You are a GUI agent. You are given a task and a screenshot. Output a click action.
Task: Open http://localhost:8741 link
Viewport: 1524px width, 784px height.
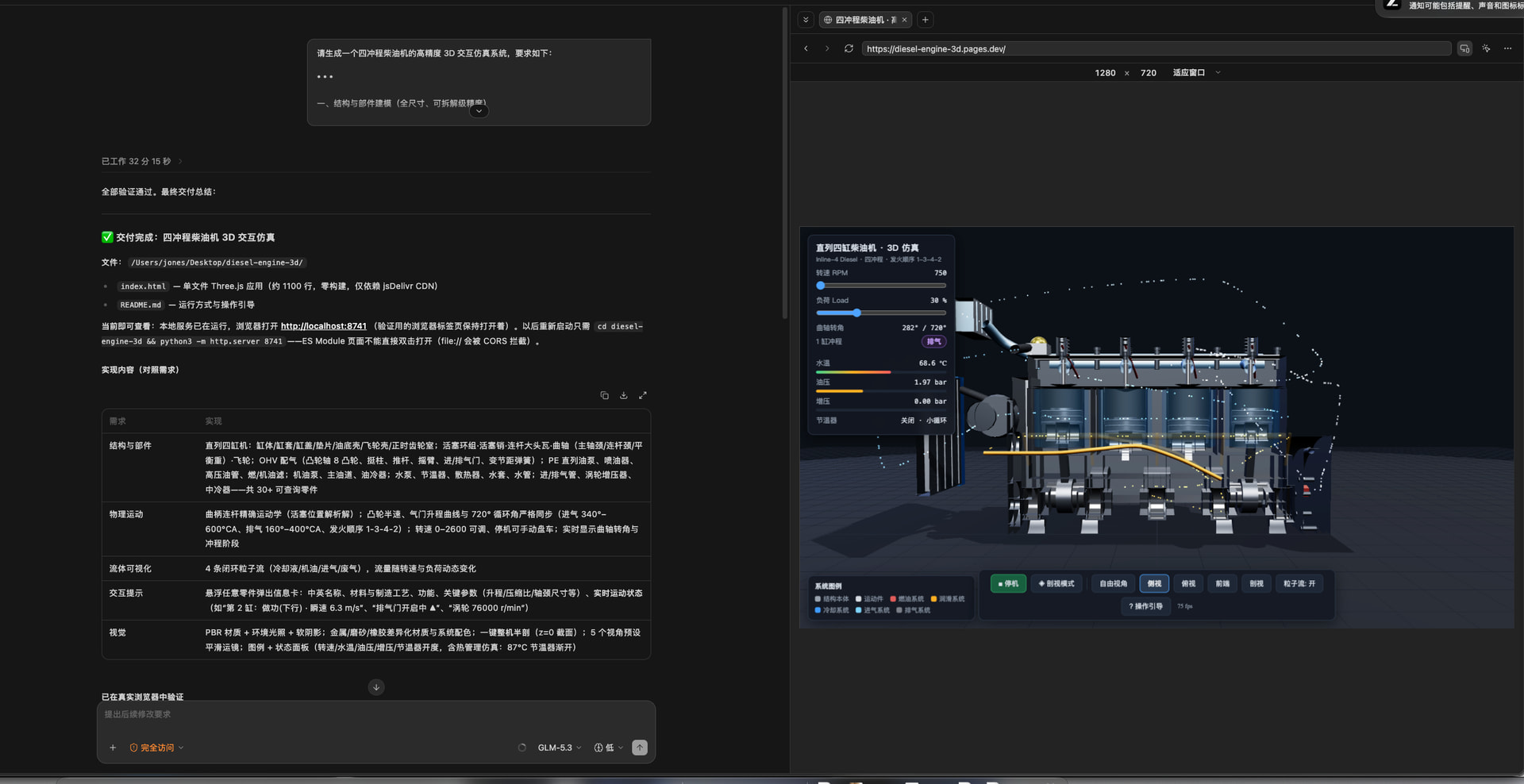pyautogui.click(x=324, y=326)
